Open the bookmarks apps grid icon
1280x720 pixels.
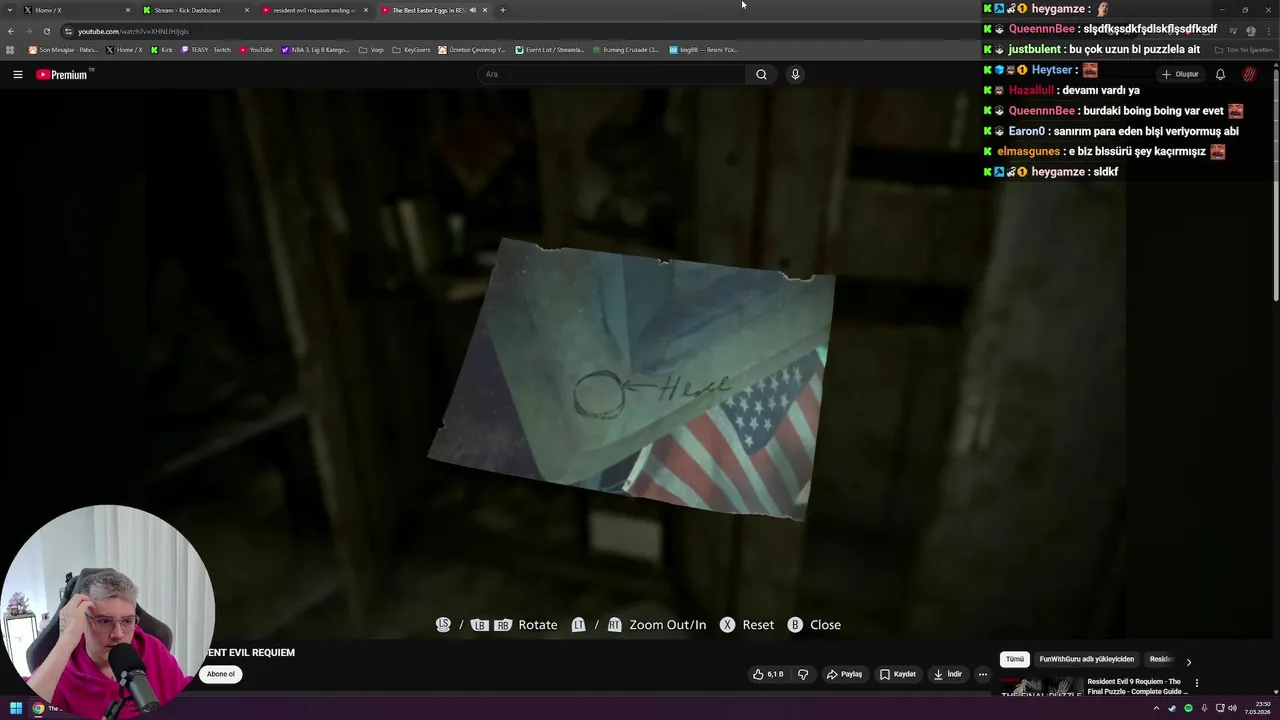(10, 49)
